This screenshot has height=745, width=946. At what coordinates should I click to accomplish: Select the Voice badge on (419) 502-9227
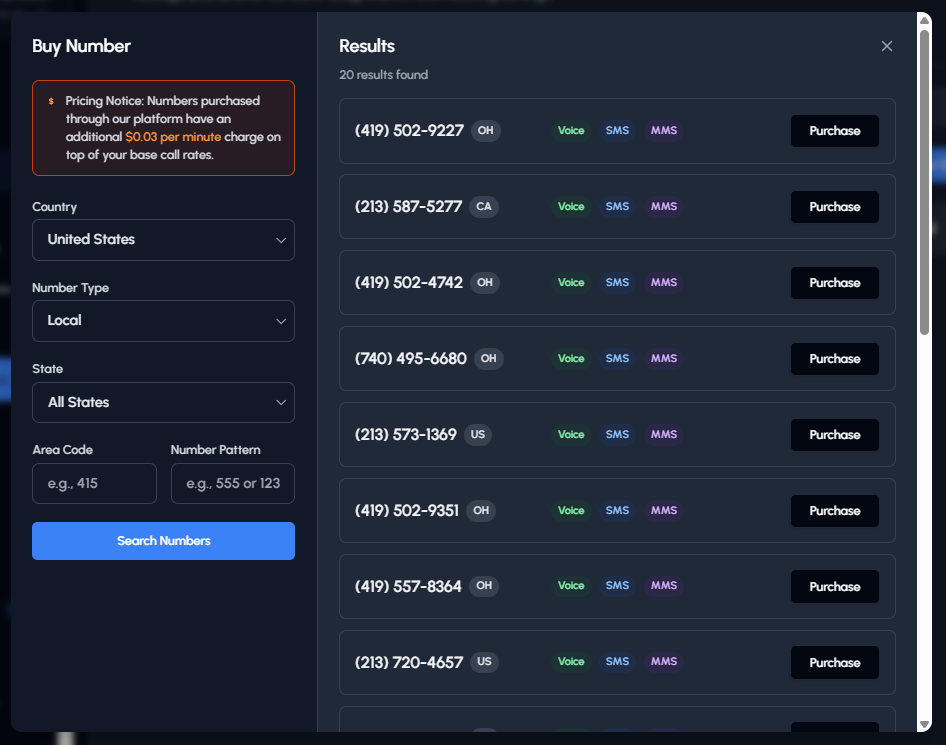tap(571, 130)
